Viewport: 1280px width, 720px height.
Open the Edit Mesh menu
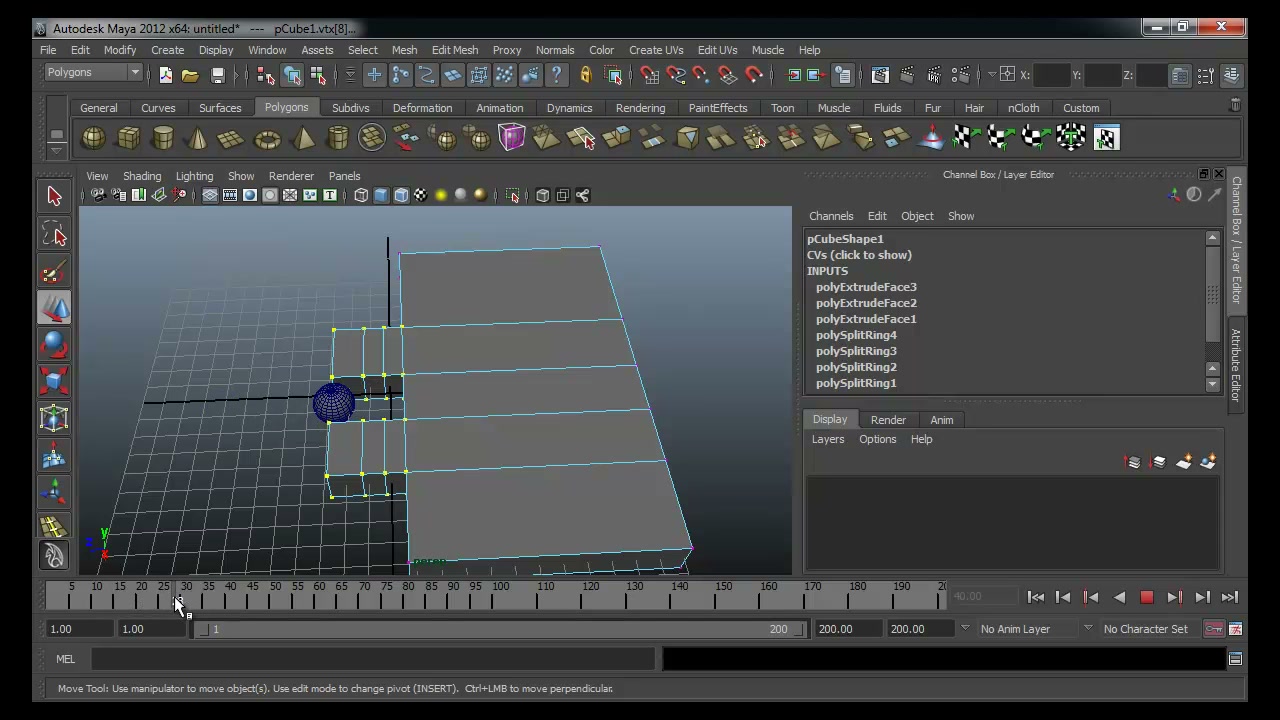click(455, 50)
